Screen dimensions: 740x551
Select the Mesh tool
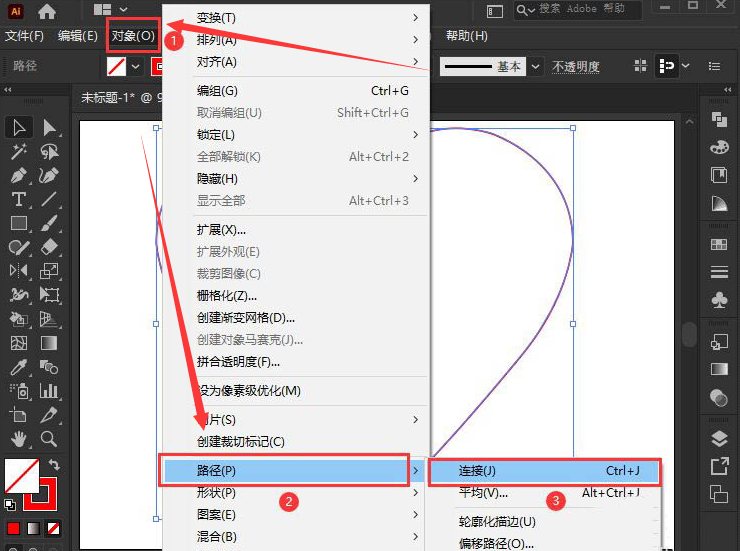[x=19, y=343]
